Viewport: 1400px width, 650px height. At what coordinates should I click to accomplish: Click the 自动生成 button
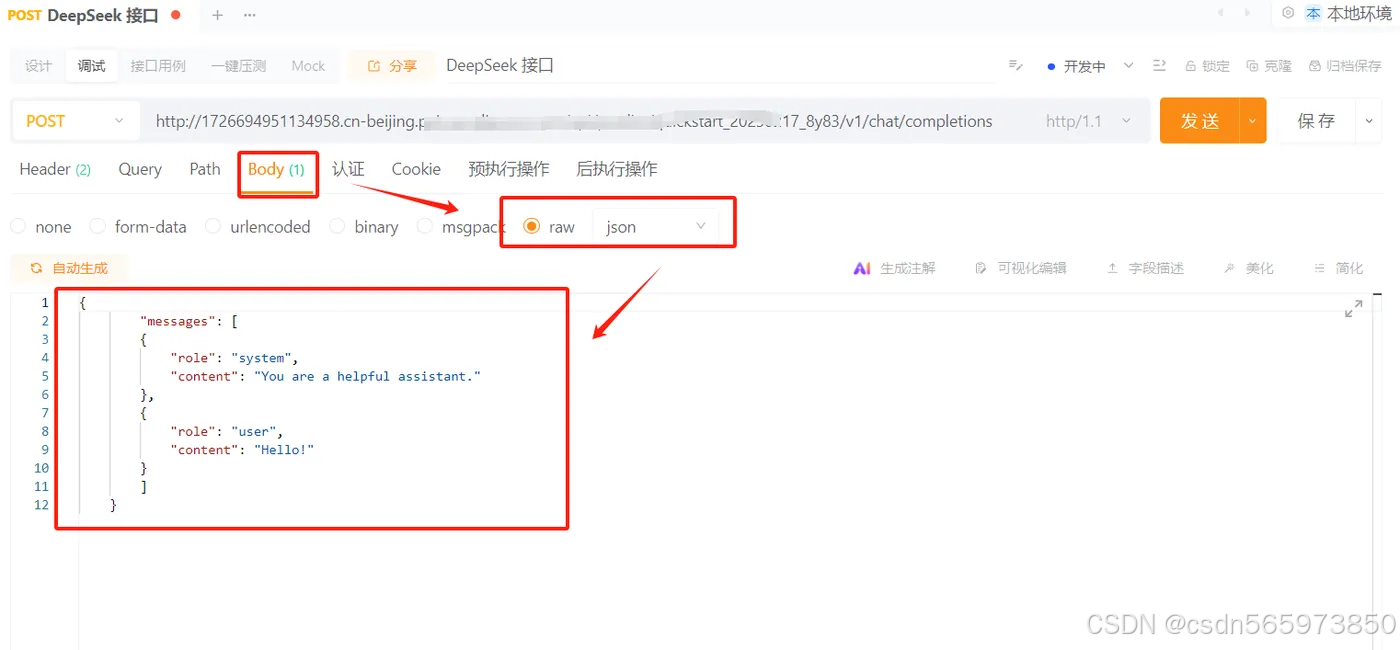click(x=69, y=268)
